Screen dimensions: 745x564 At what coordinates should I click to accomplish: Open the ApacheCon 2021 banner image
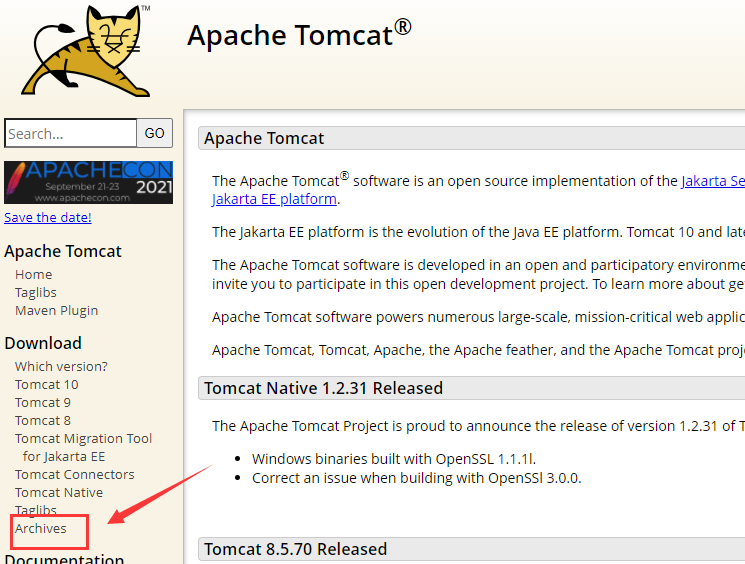(x=88, y=182)
